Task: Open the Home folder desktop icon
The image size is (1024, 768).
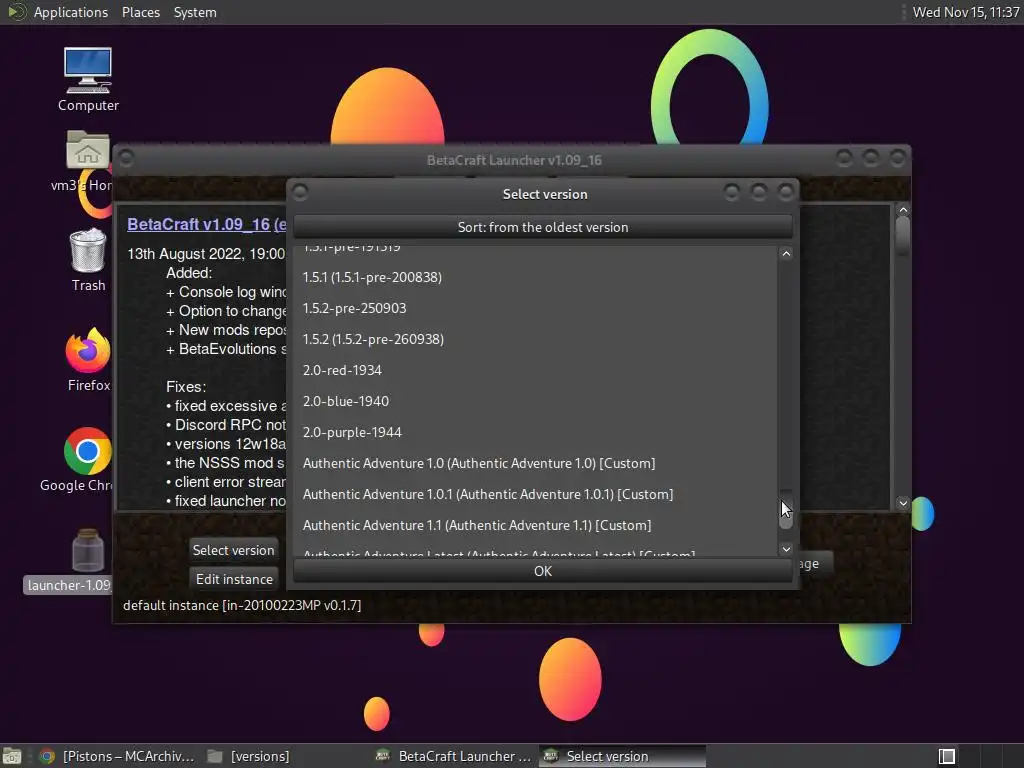Action: tap(88, 150)
